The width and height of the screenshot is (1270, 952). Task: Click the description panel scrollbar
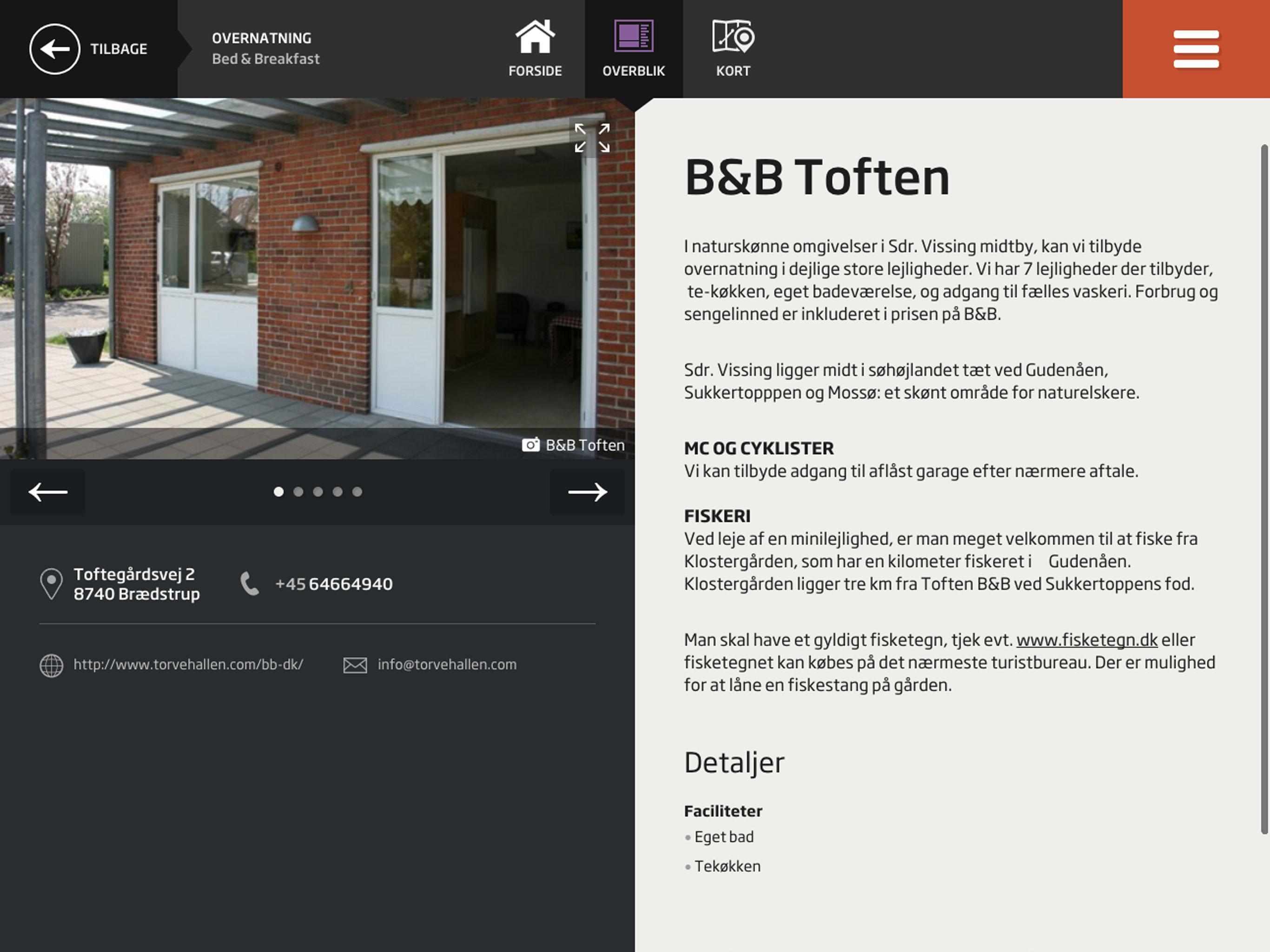point(1264,489)
